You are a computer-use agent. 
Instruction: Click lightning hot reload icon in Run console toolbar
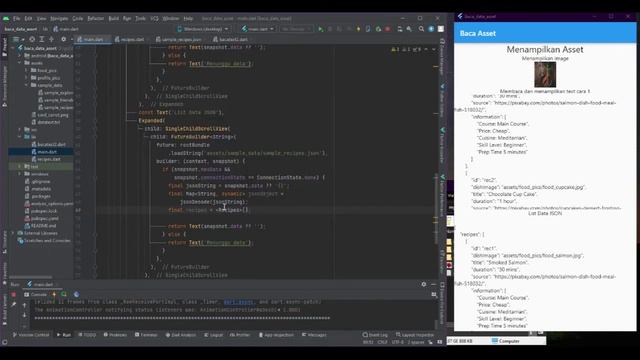pyautogui.click(x=54, y=294)
